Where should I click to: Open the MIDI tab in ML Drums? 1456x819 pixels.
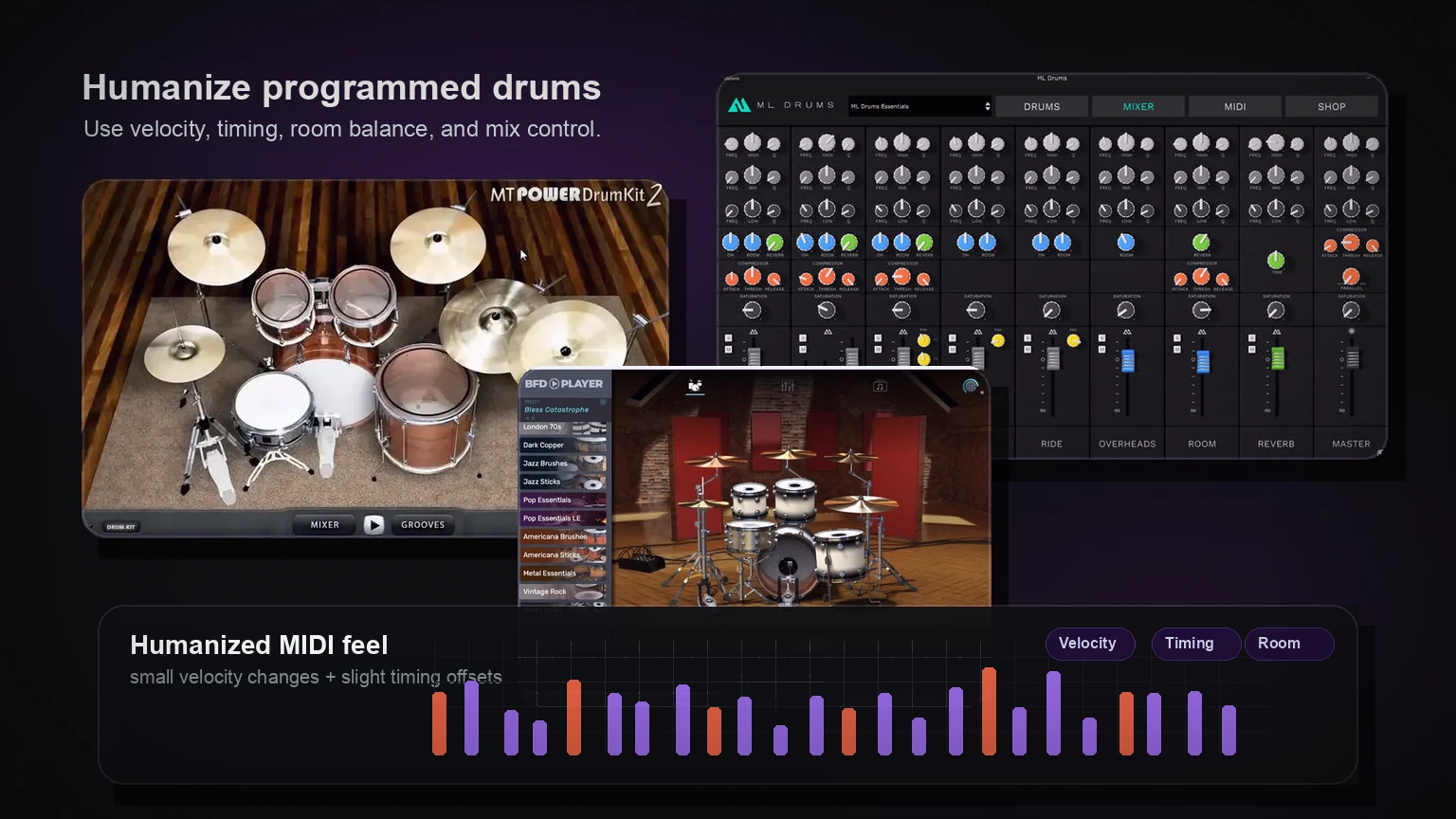tap(1235, 106)
